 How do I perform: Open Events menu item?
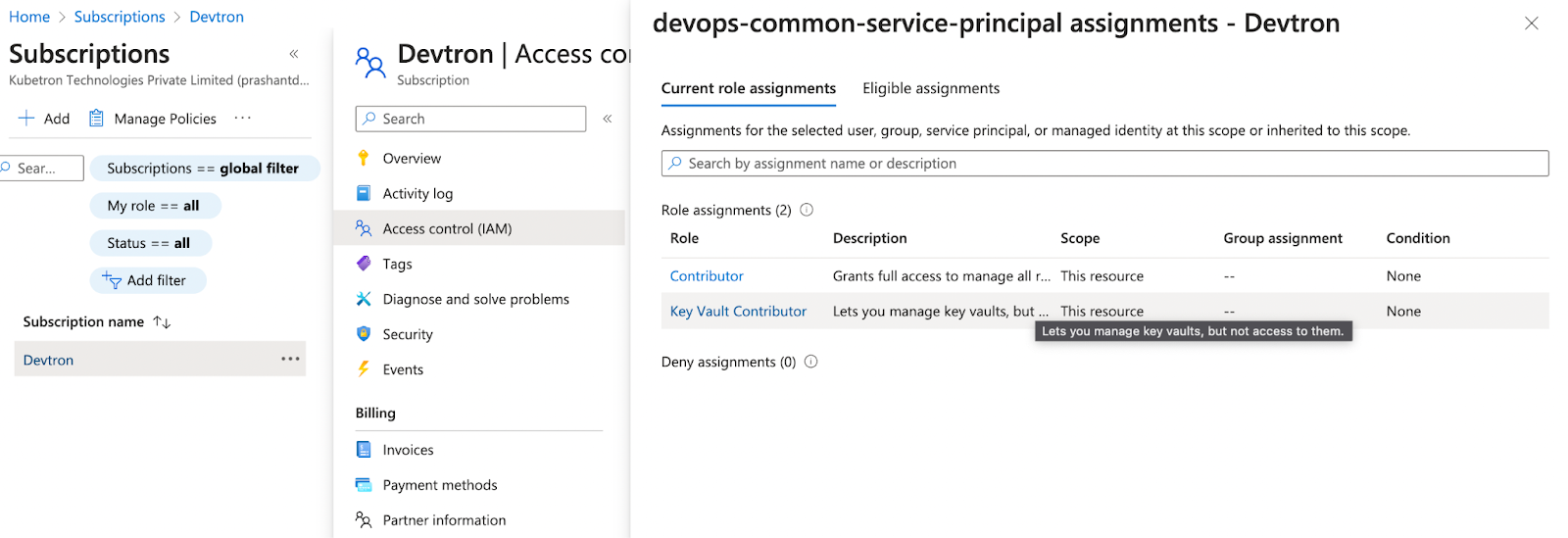[x=403, y=370]
